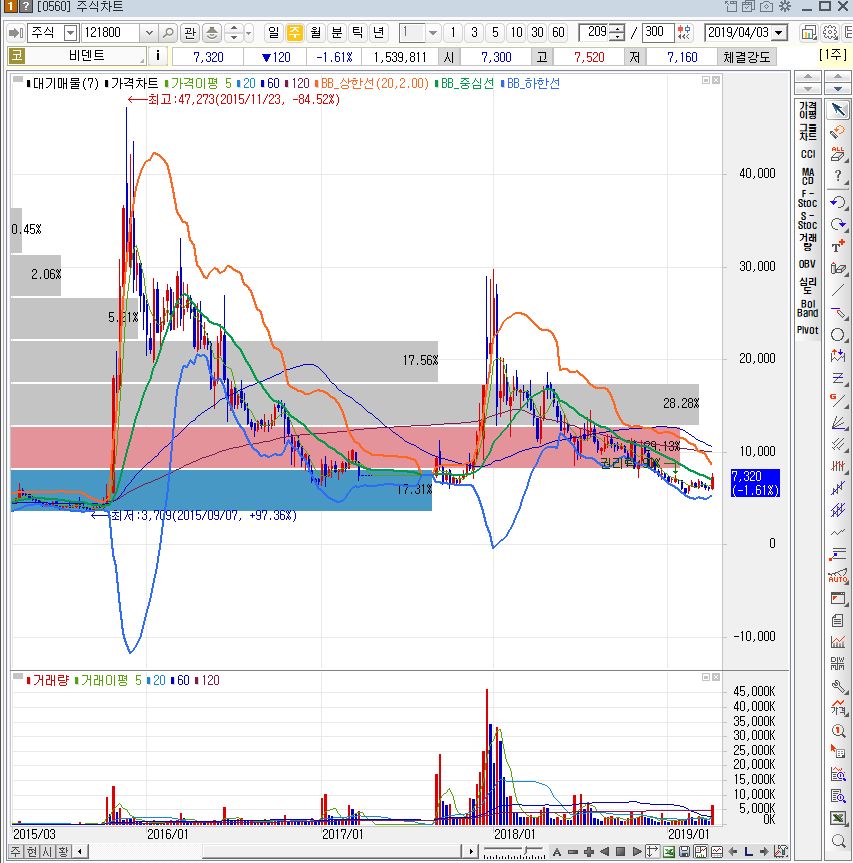Select minute (분) chart period

pyautogui.click(x=337, y=32)
